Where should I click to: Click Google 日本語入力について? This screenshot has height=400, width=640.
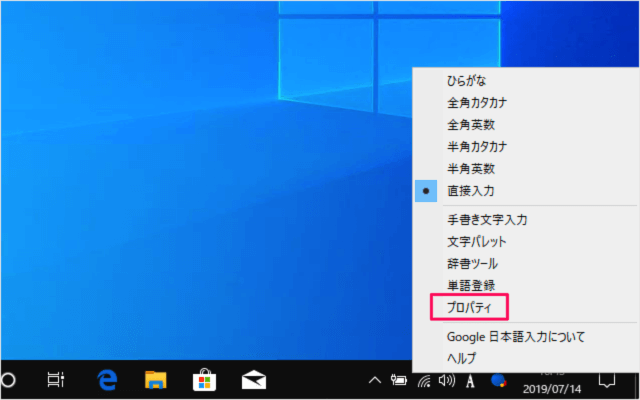click(x=515, y=337)
